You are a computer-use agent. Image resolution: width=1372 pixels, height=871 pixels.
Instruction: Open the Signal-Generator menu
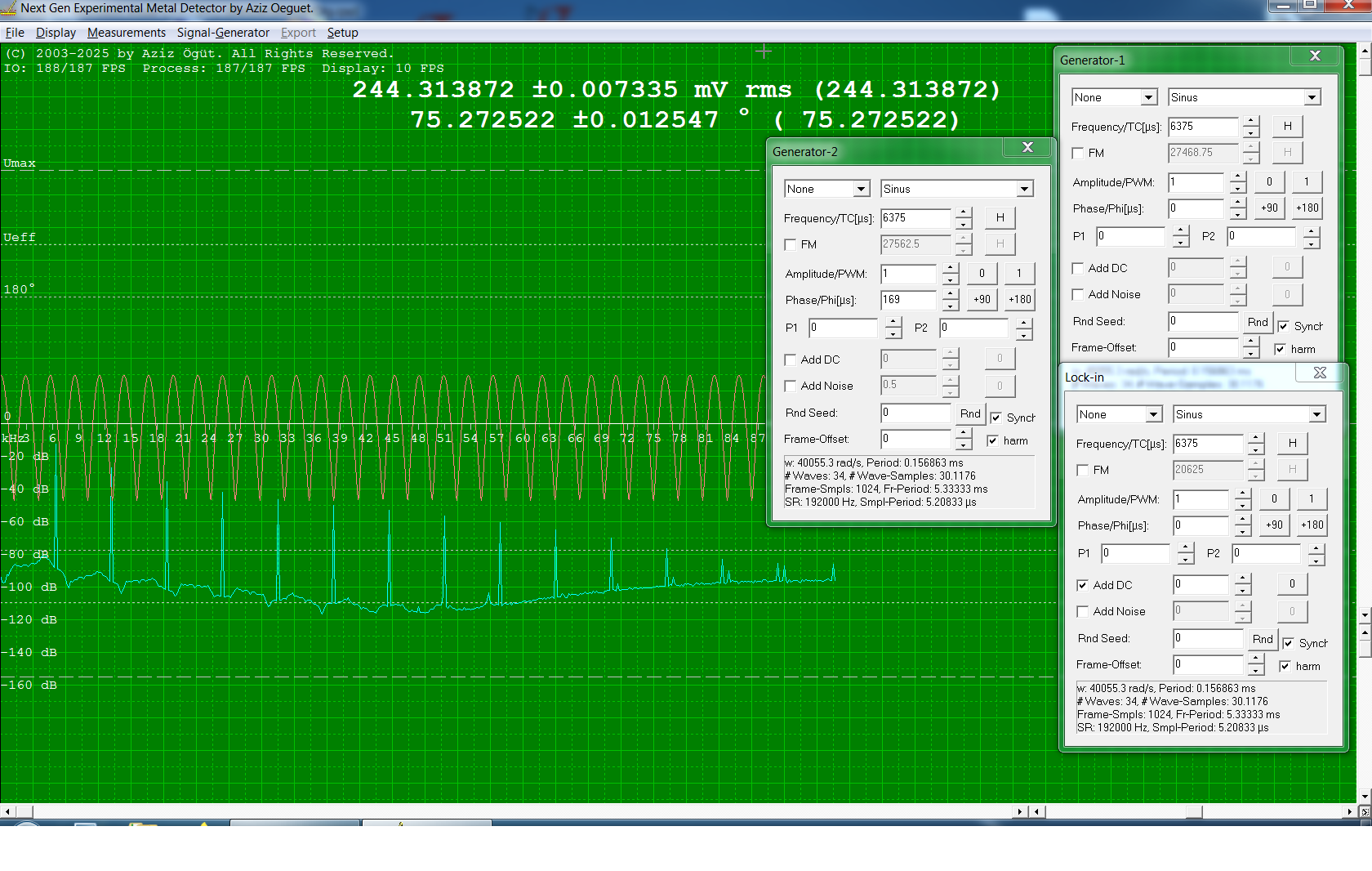(223, 33)
